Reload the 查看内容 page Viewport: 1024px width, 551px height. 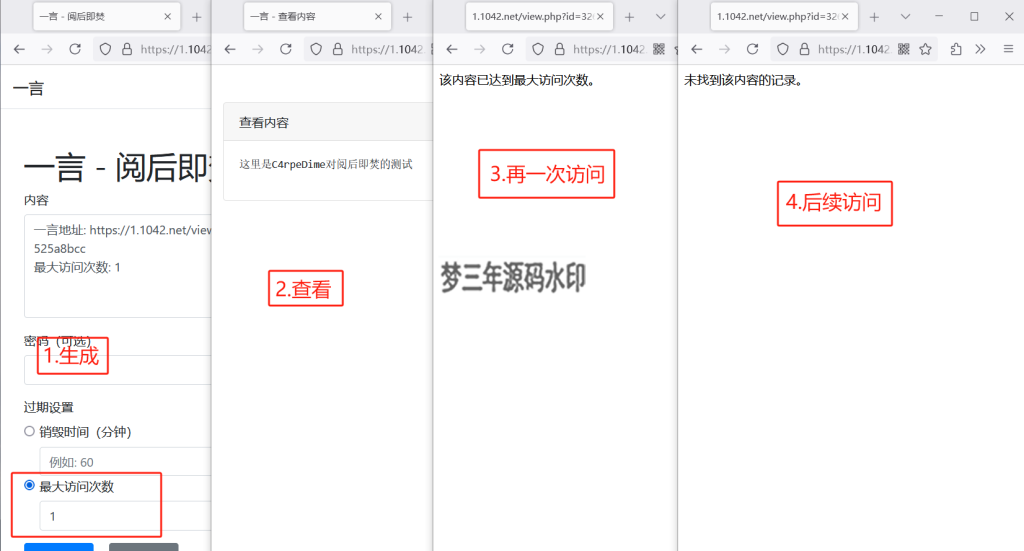(x=285, y=49)
